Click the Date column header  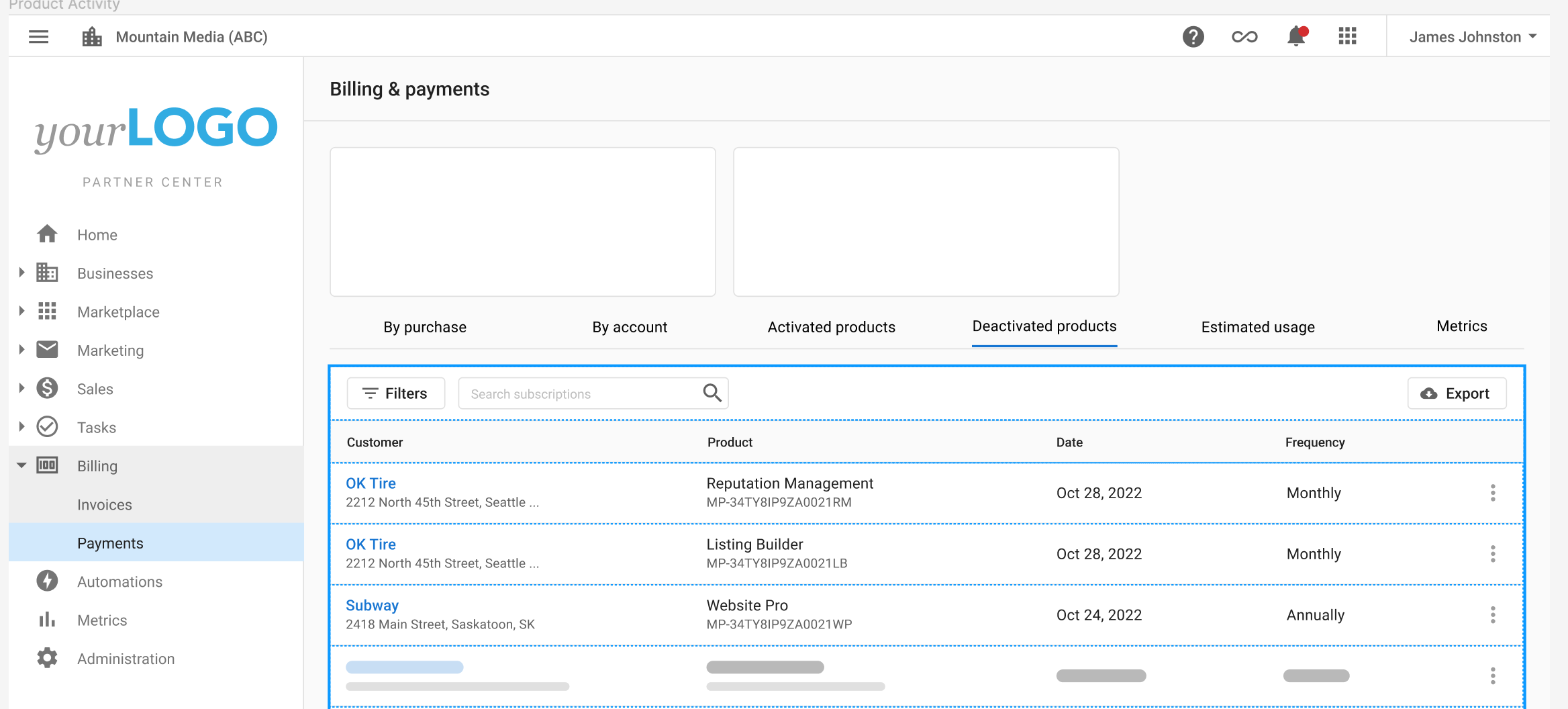point(1069,442)
